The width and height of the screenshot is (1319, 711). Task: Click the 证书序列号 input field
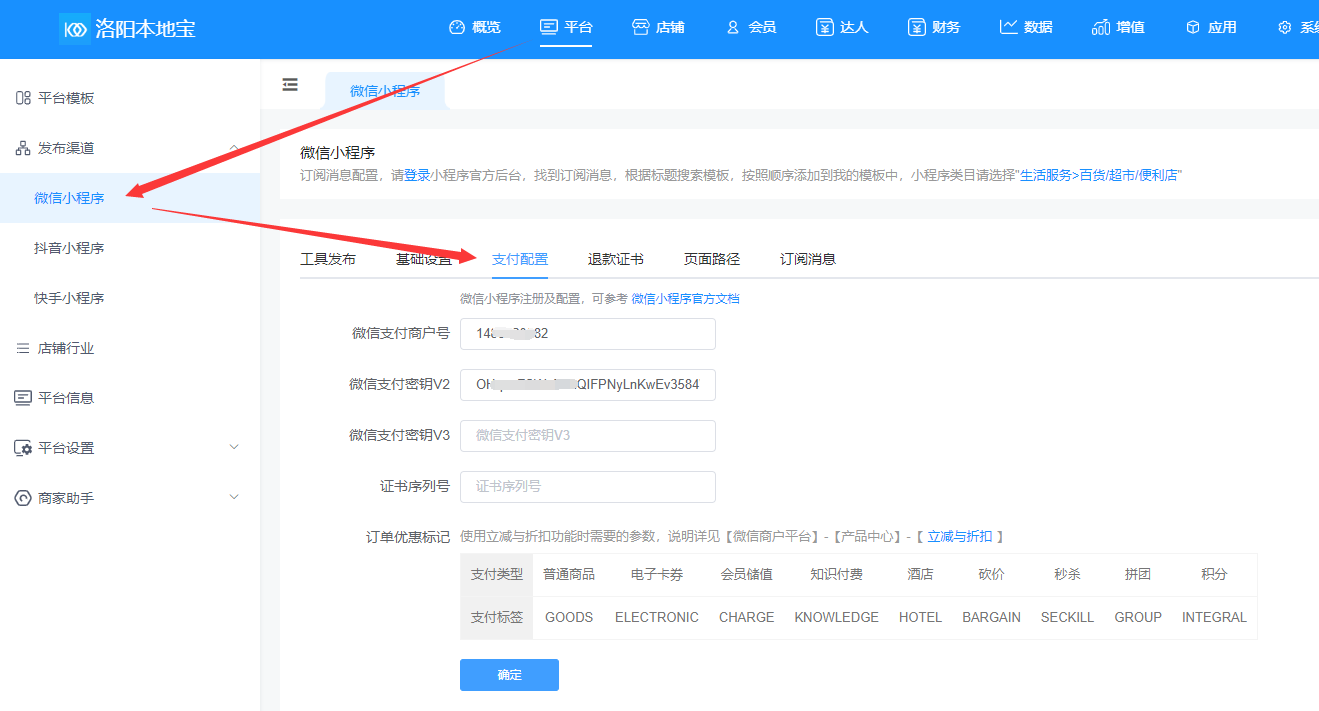pyautogui.click(x=588, y=487)
